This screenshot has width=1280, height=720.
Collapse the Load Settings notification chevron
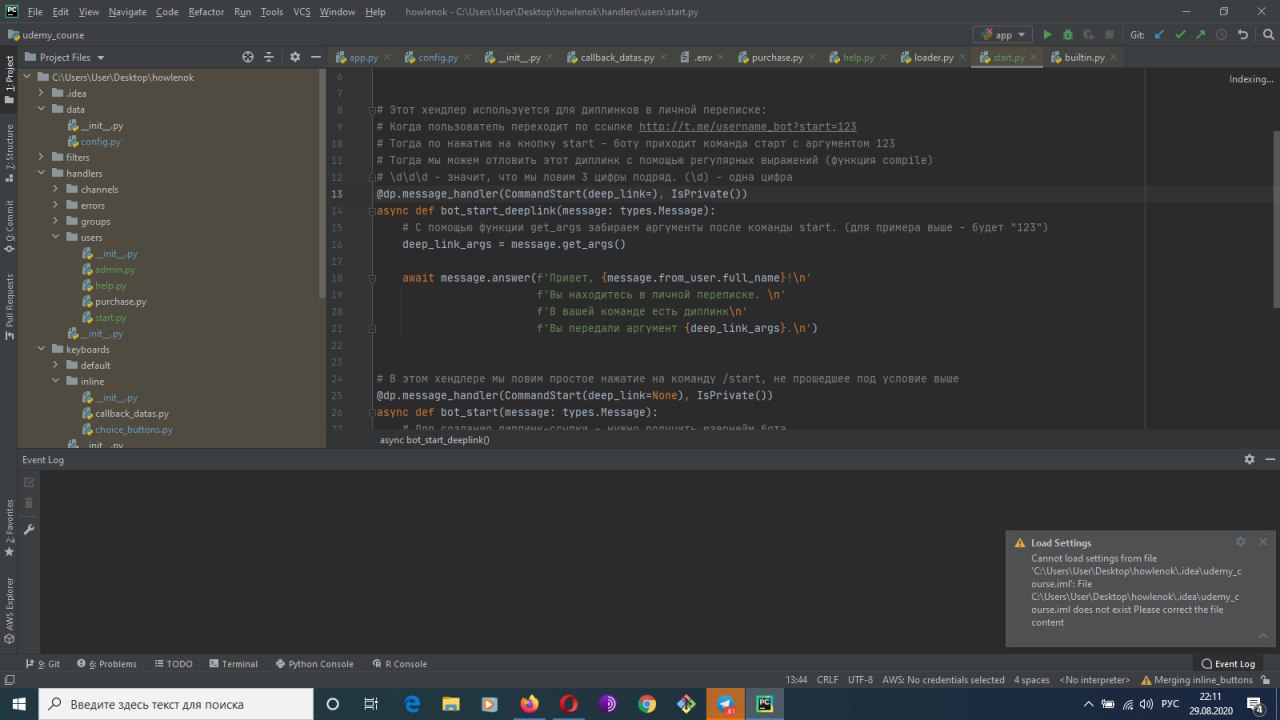tap(1263, 635)
